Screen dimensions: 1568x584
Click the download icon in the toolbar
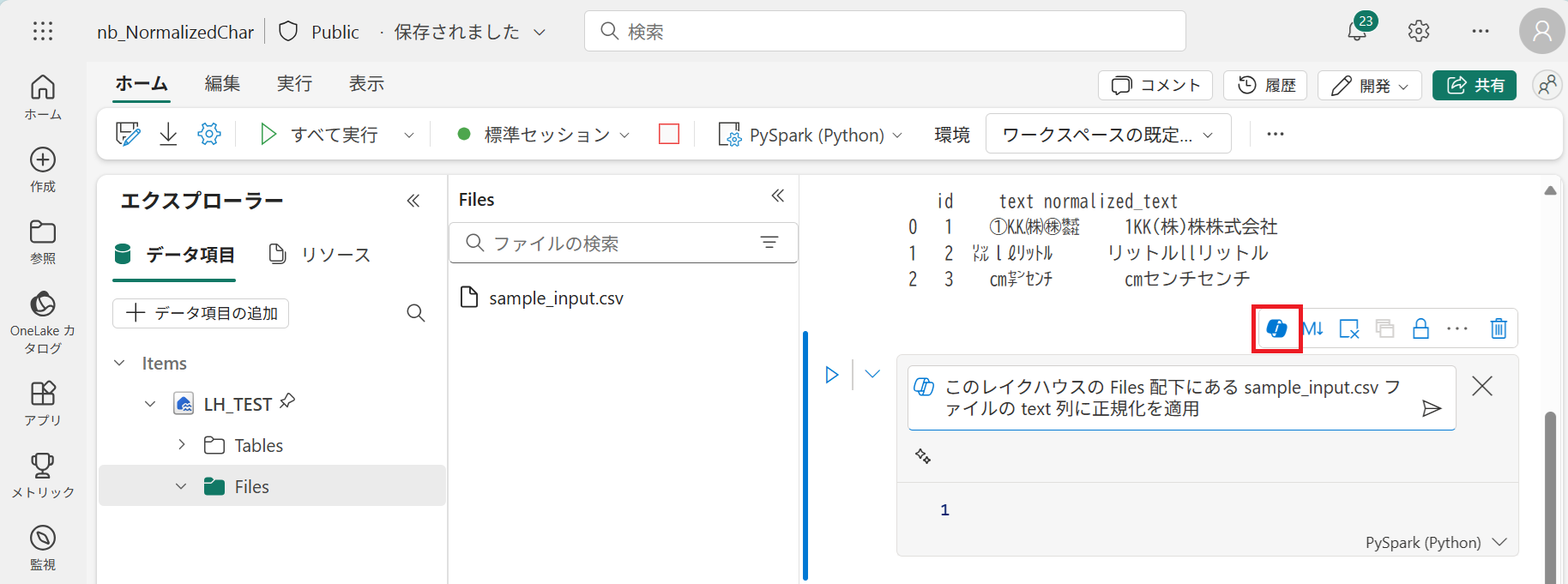pos(168,134)
